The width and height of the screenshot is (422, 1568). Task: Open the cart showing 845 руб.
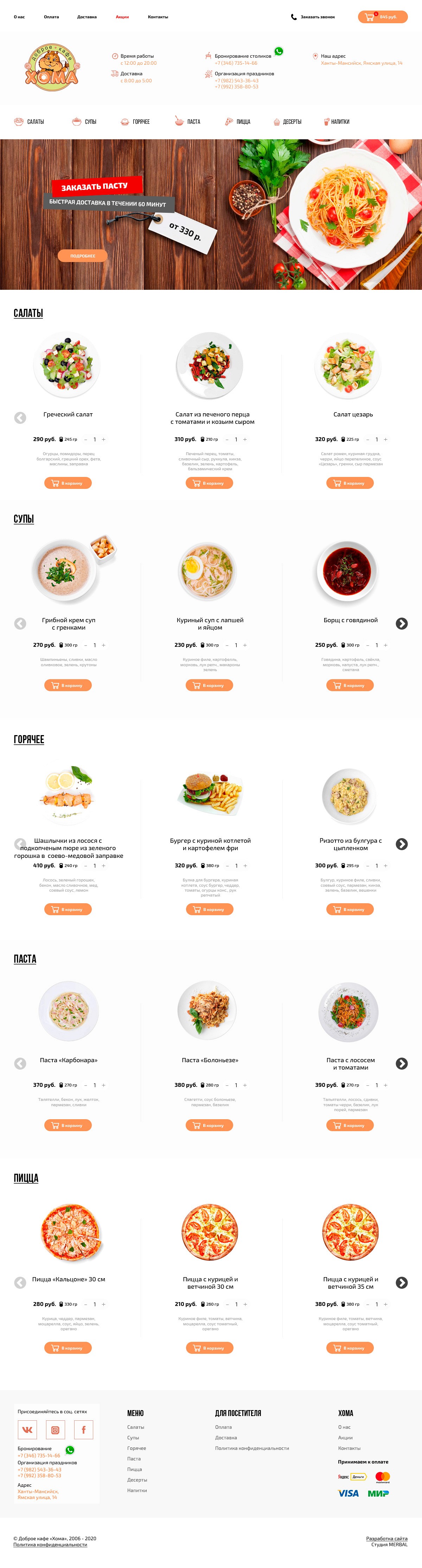click(382, 17)
